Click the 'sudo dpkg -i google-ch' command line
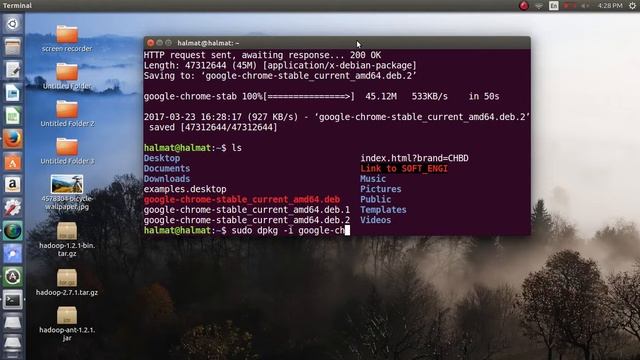Image resolution: width=640 pixels, height=360 pixels. 288,230
